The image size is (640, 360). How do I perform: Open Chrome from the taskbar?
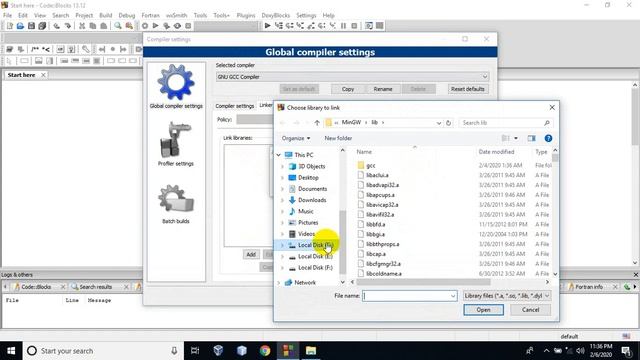point(265,351)
